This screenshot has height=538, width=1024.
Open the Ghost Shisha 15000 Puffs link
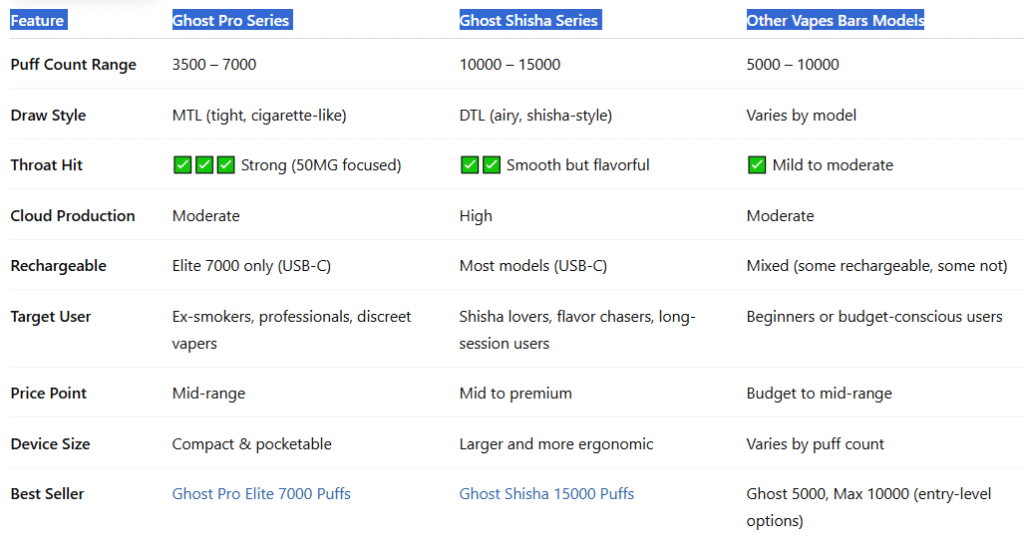[x=547, y=494]
